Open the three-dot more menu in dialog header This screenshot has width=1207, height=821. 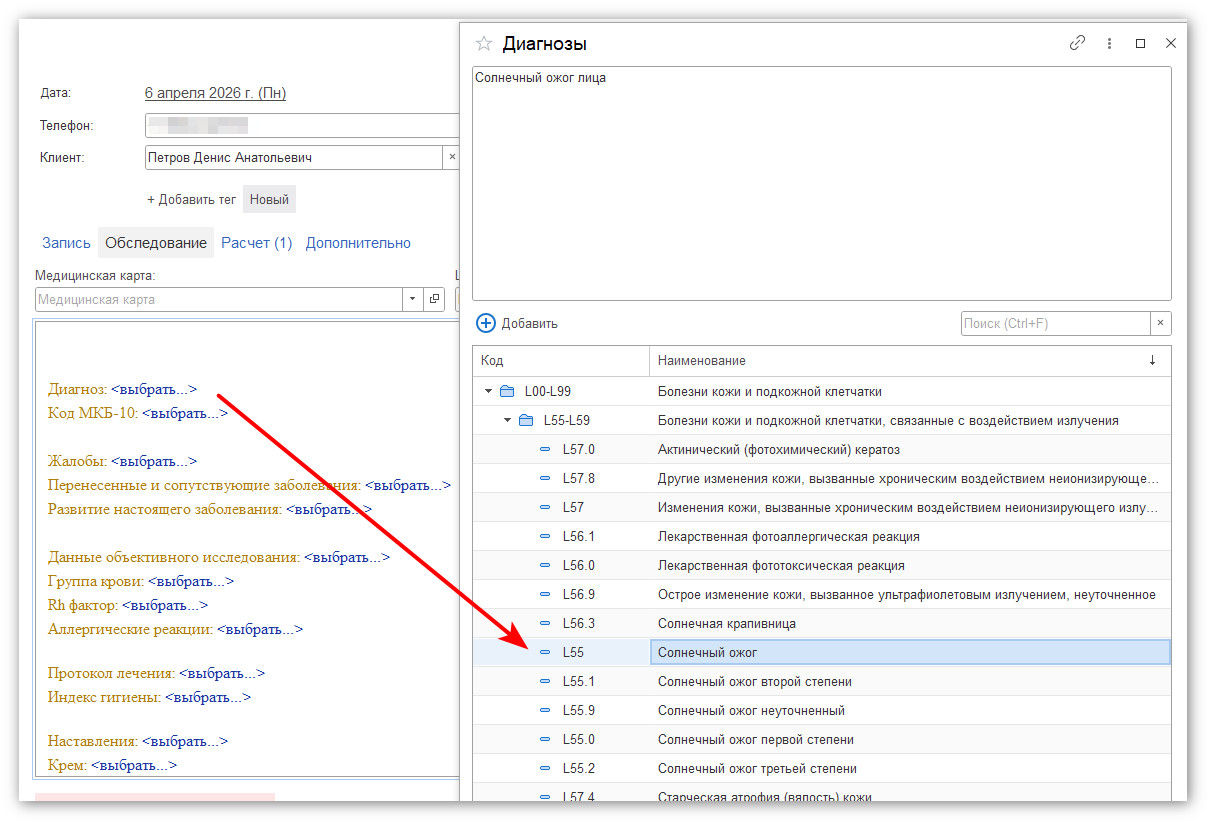[1109, 44]
